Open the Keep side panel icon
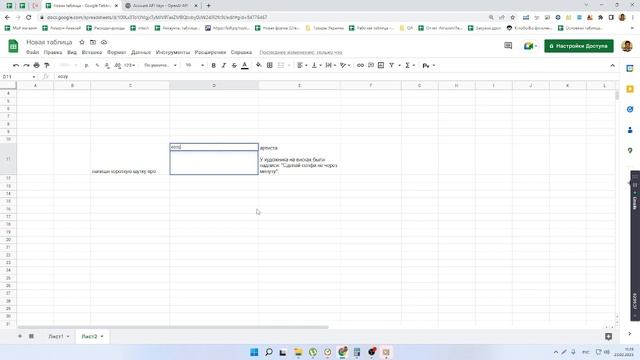Image resolution: width=640 pixels, height=360 pixels. (630, 89)
